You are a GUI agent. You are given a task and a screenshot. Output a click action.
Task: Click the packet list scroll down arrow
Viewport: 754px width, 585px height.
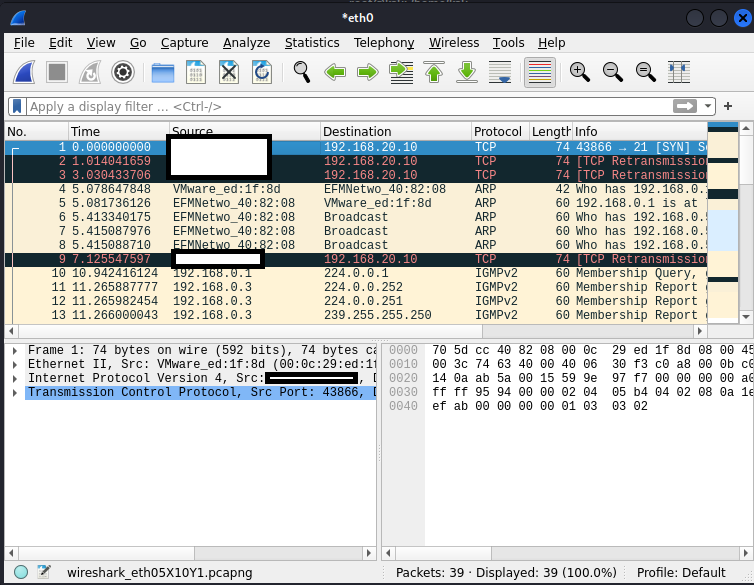pos(746,316)
